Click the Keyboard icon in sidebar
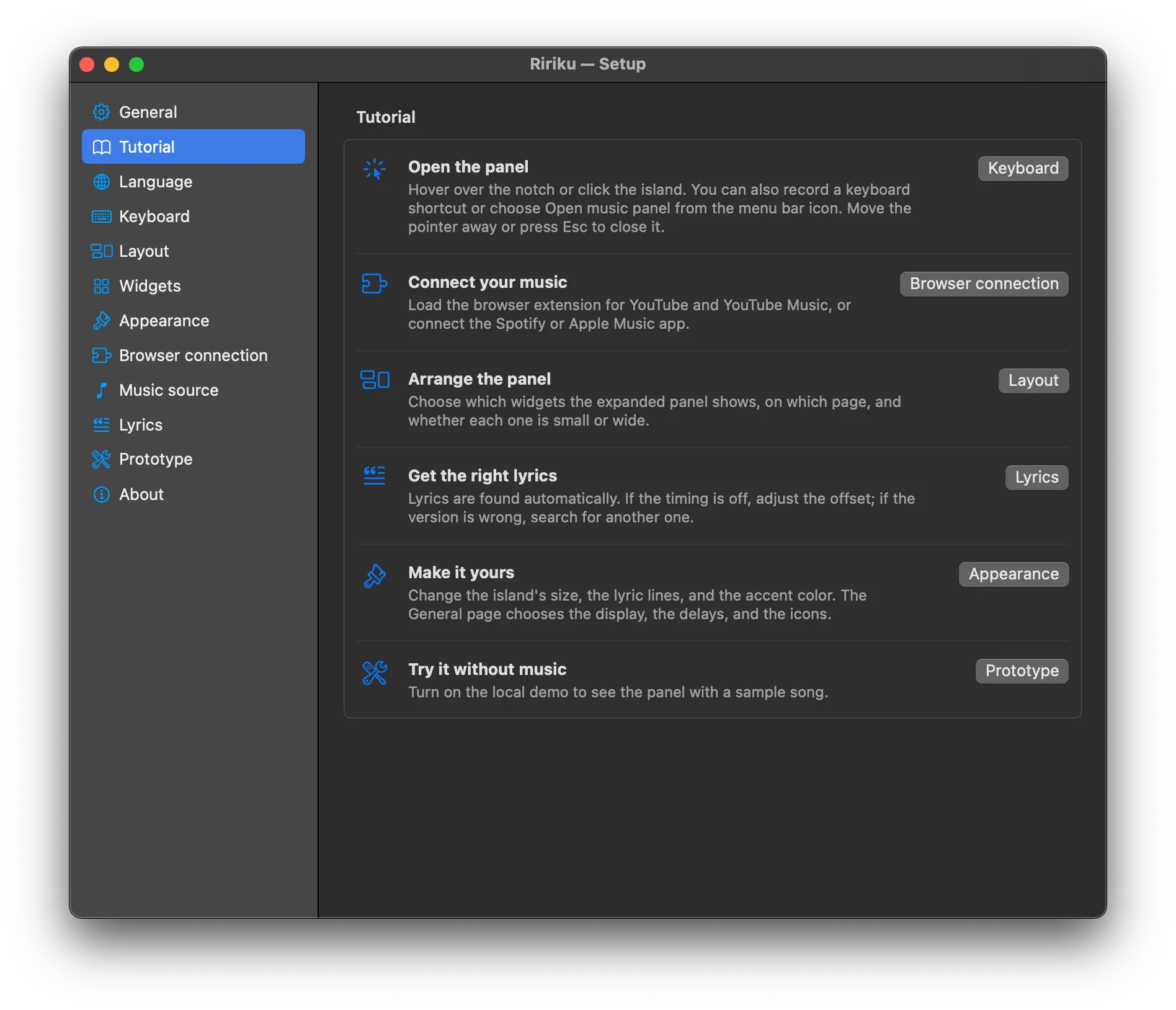 click(101, 217)
